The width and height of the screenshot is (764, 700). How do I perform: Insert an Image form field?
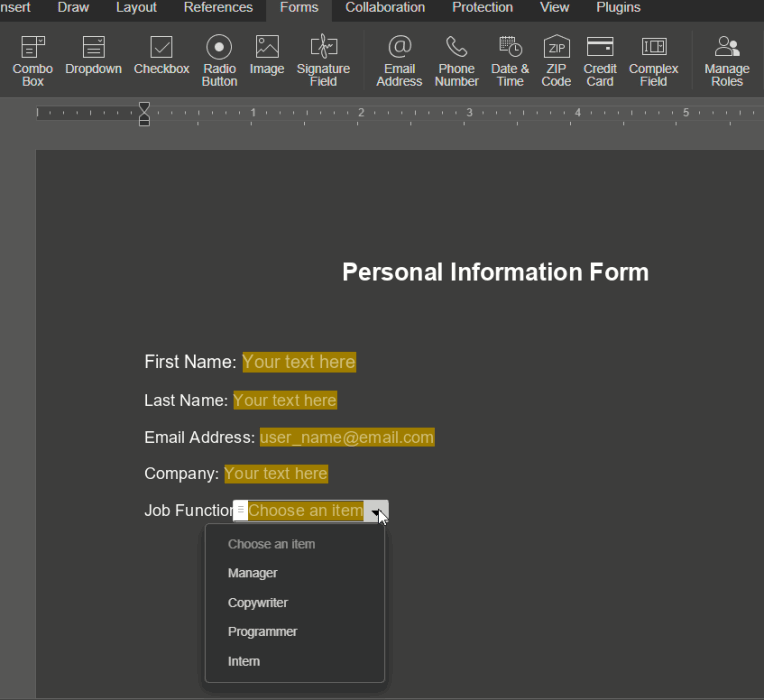pyautogui.click(x=267, y=55)
